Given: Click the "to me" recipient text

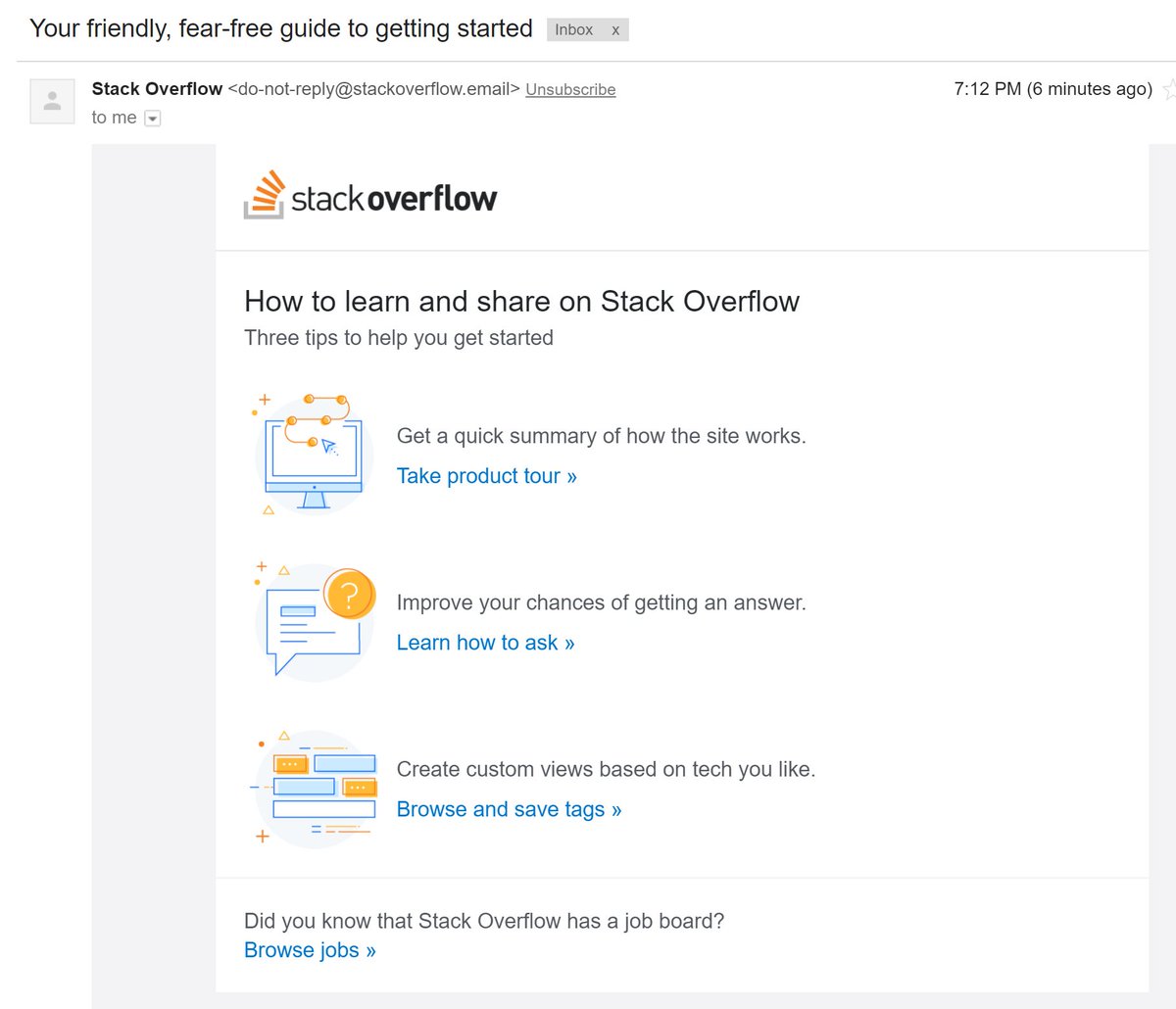Looking at the screenshot, I should click(x=114, y=118).
